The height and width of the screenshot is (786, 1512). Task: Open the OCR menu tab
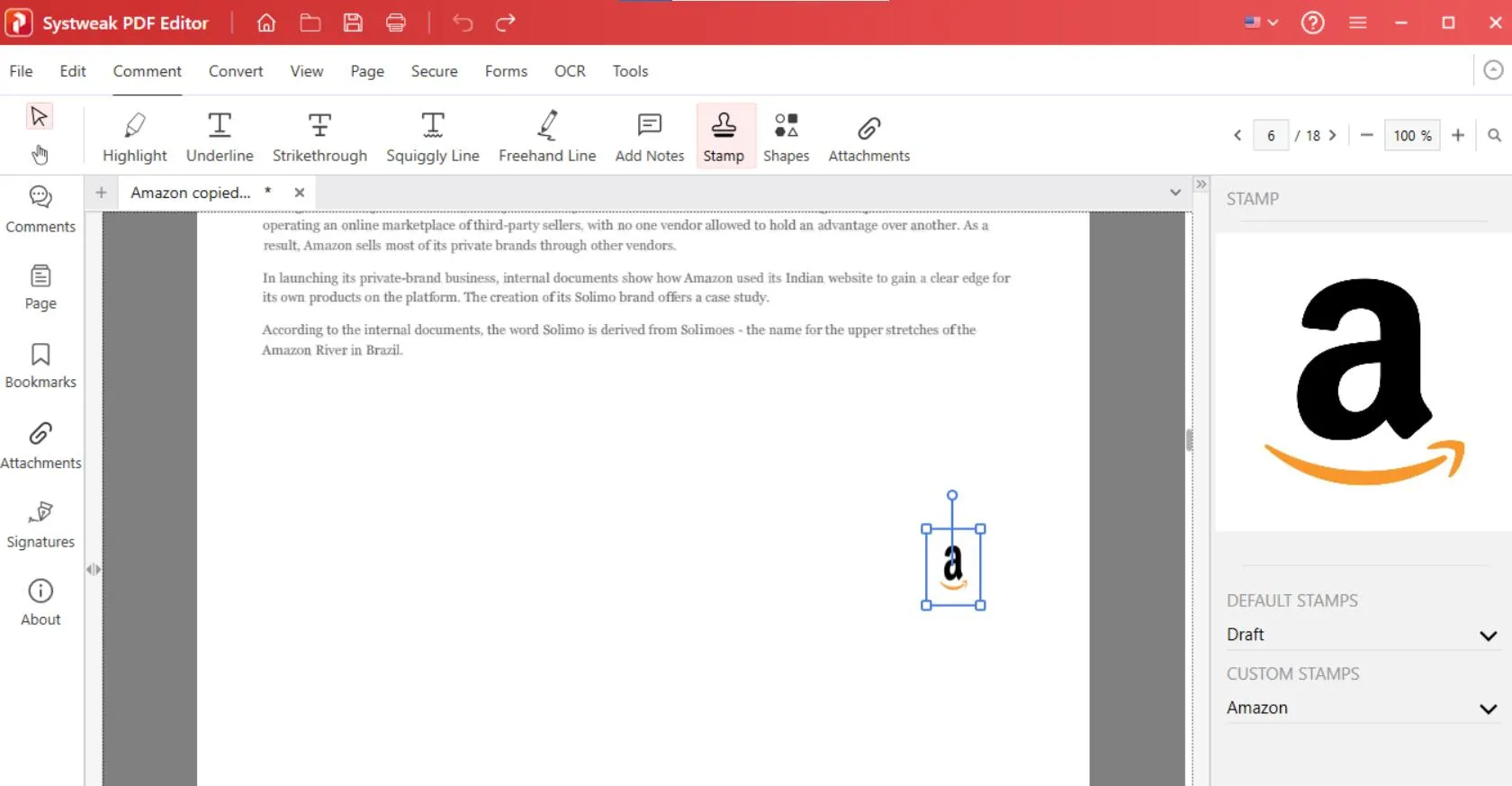[x=570, y=71]
